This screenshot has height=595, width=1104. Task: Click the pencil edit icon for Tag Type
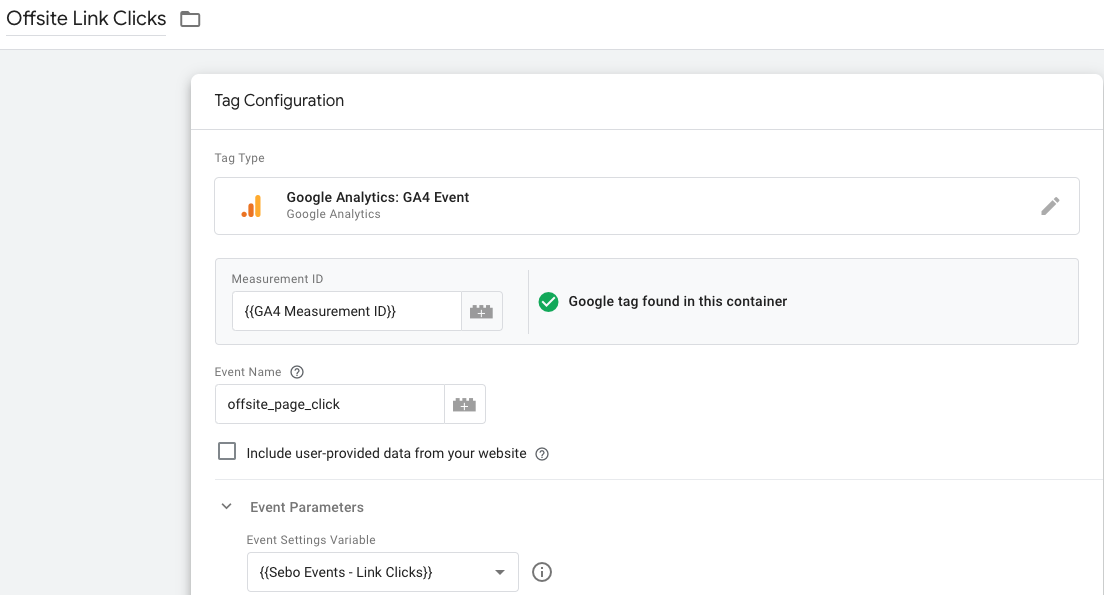coord(1050,206)
